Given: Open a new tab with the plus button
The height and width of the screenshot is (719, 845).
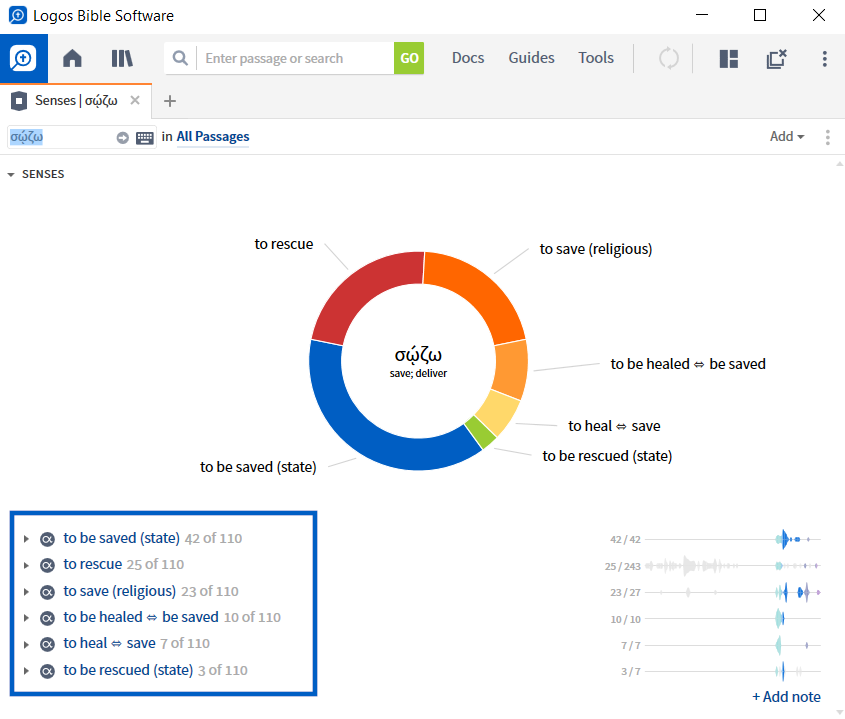Looking at the screenshot, I should click(169, 100).
